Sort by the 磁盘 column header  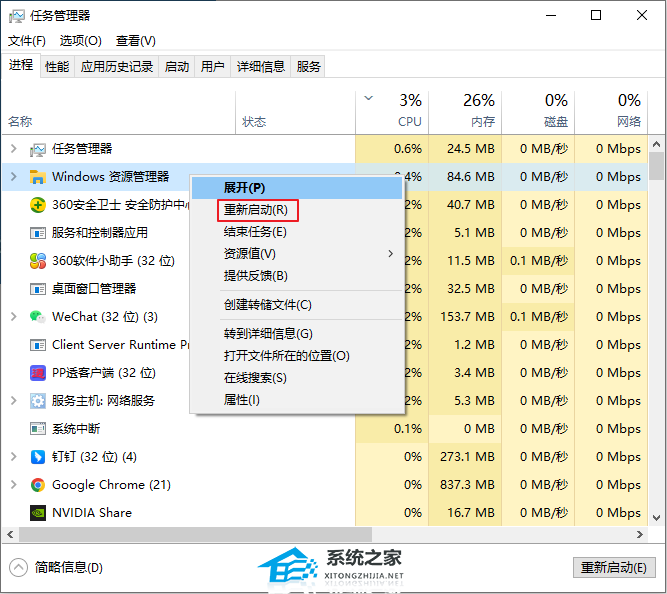click(x=538, y=113)
